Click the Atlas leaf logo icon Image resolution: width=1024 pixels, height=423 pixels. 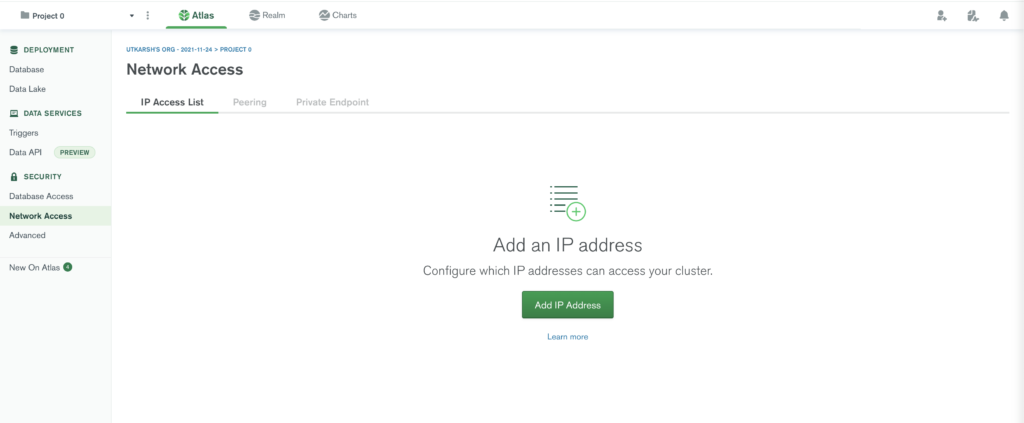pyautogui.click(x=184, y=15)
